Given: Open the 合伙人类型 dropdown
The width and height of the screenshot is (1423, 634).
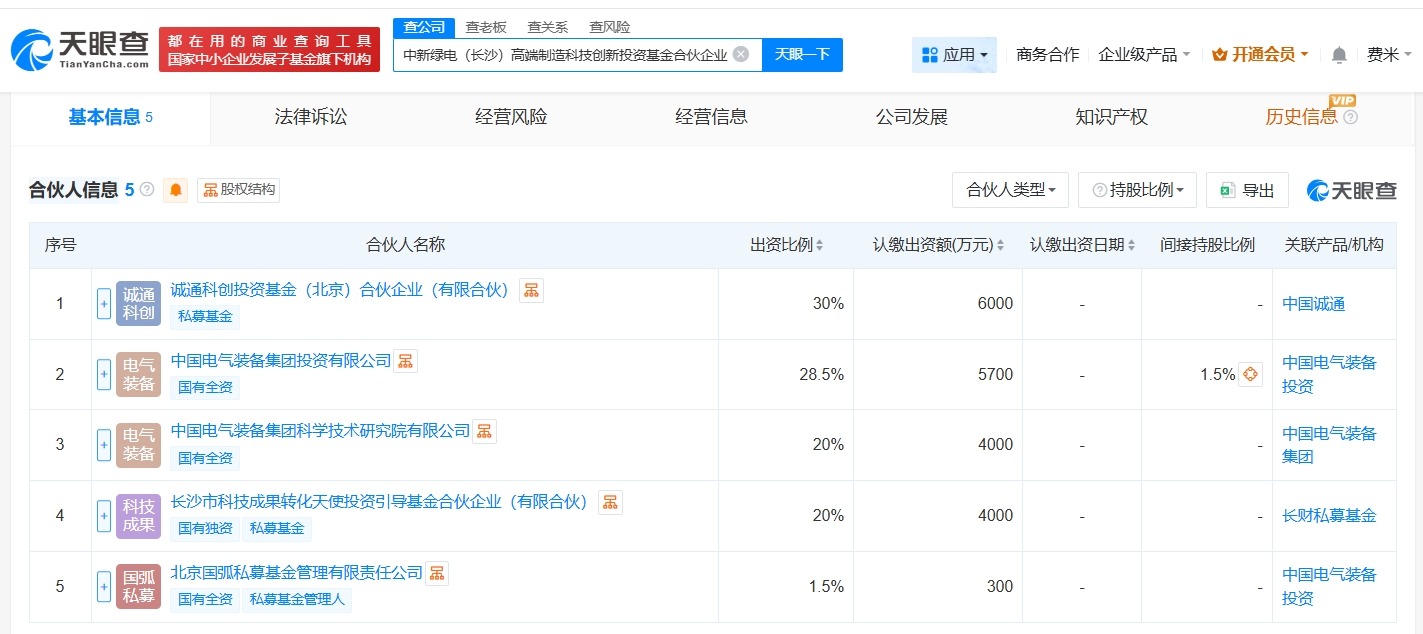Looking at the screenshot, I should (1010, 190).
